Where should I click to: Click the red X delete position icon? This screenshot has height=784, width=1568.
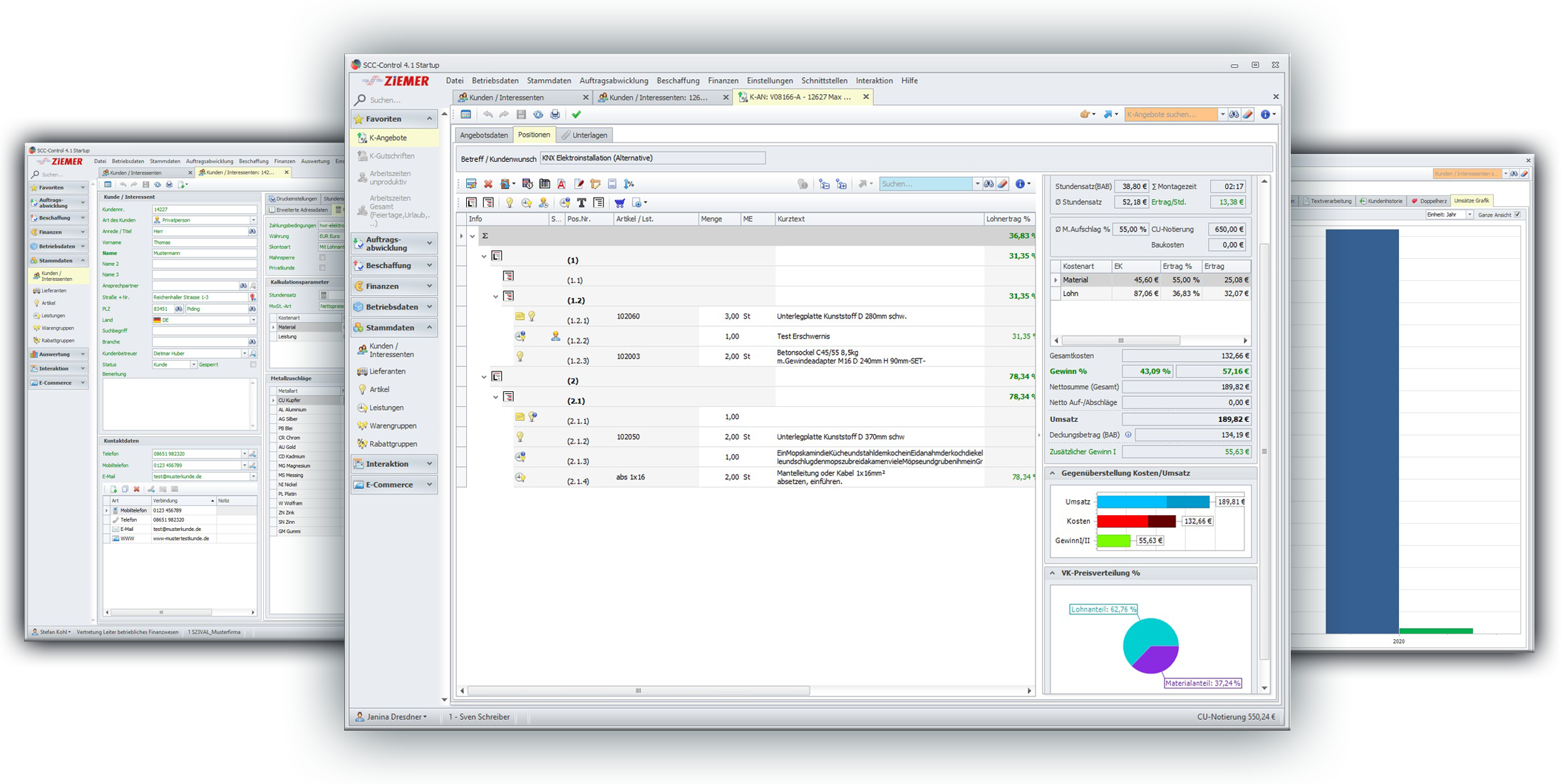[488, 184]
